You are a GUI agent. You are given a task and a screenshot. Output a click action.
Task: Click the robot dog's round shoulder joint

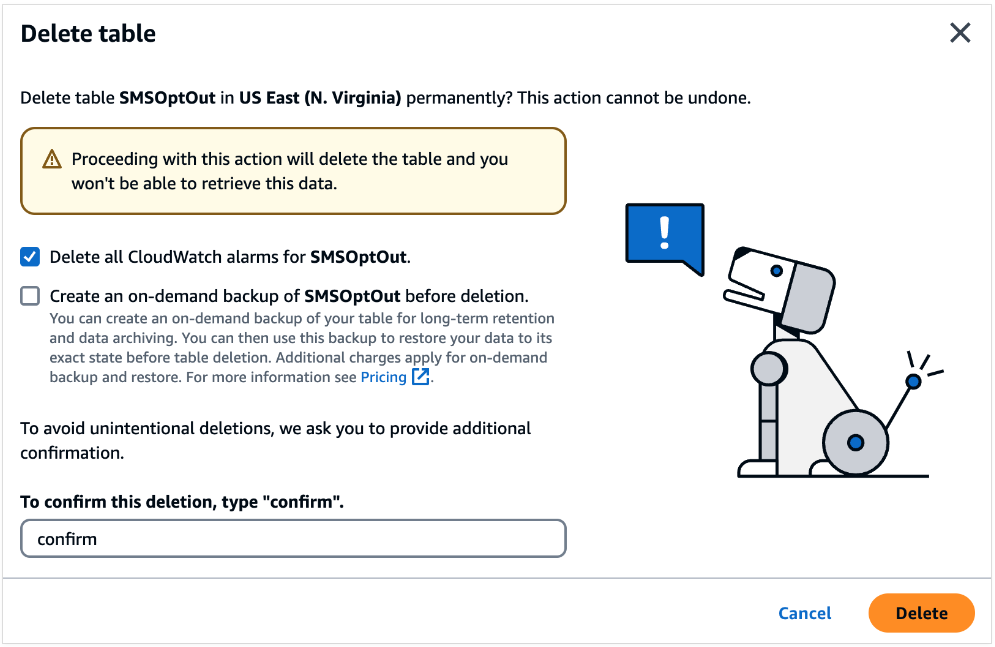click(770, 368)
